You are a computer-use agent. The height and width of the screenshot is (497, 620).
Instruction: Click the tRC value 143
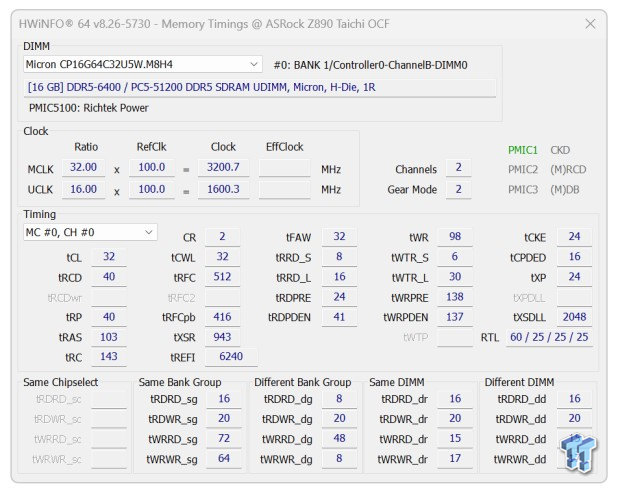(109, 357)
